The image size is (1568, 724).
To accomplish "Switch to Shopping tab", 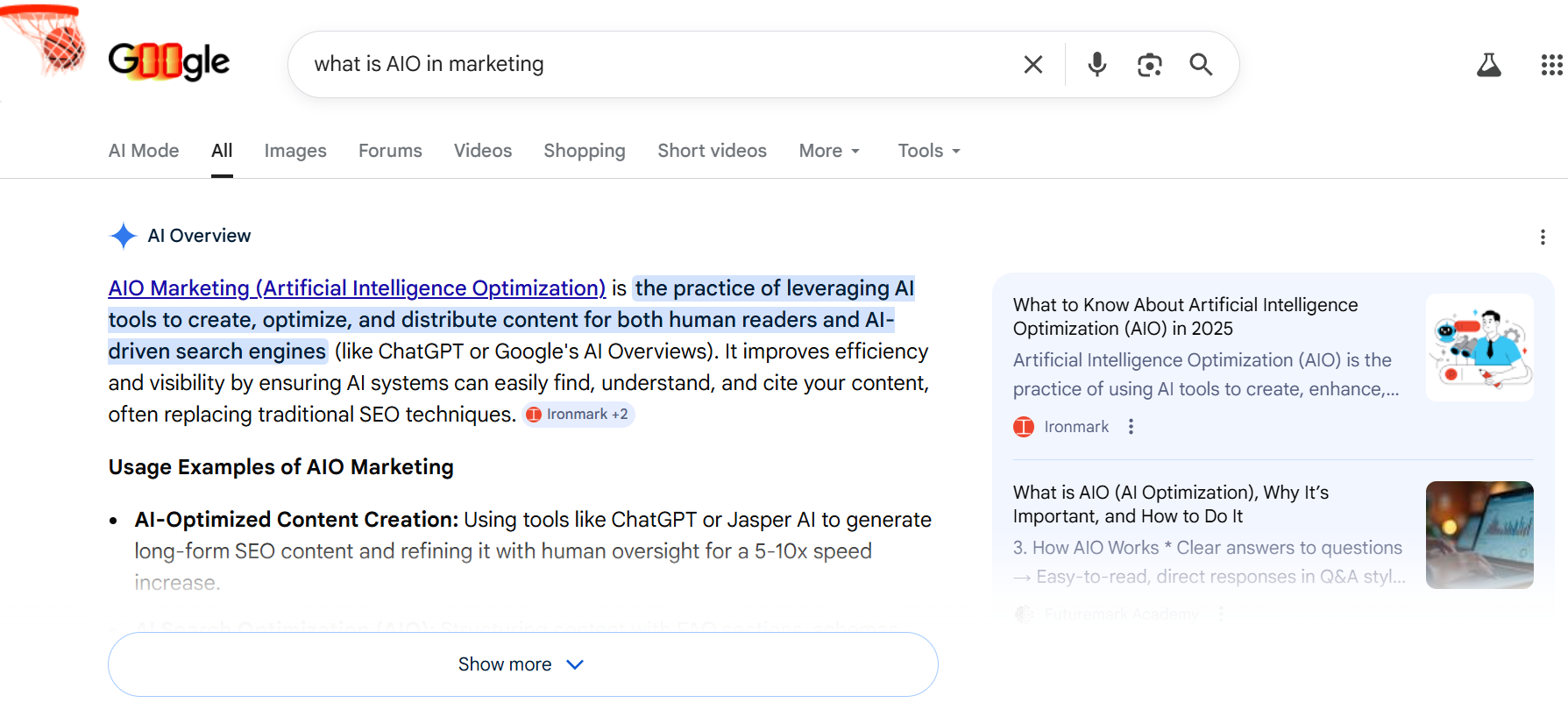I will tap(585, 151).
